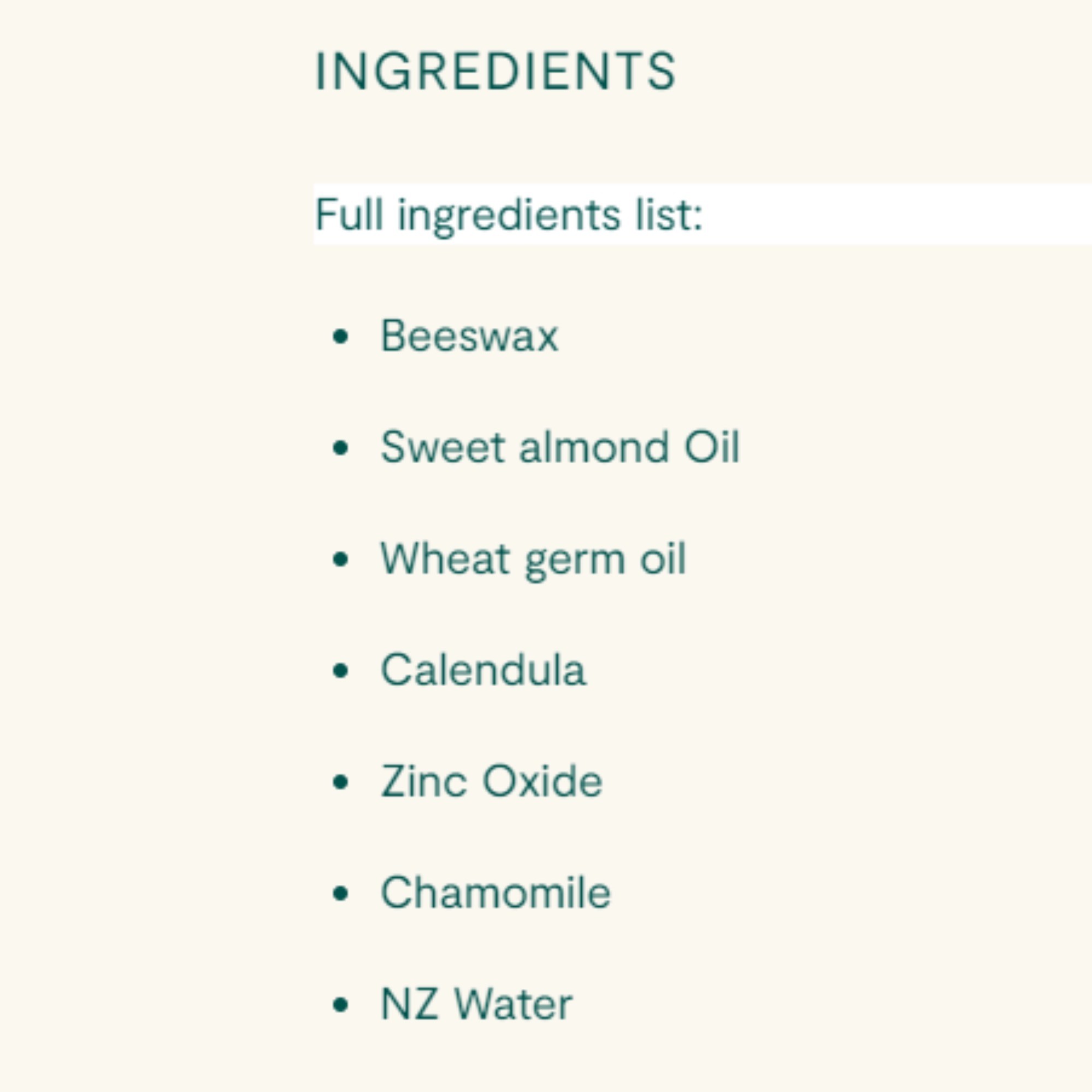
Task: Click the bullet next to NZ Water
Action: (x=340, y=1005)
